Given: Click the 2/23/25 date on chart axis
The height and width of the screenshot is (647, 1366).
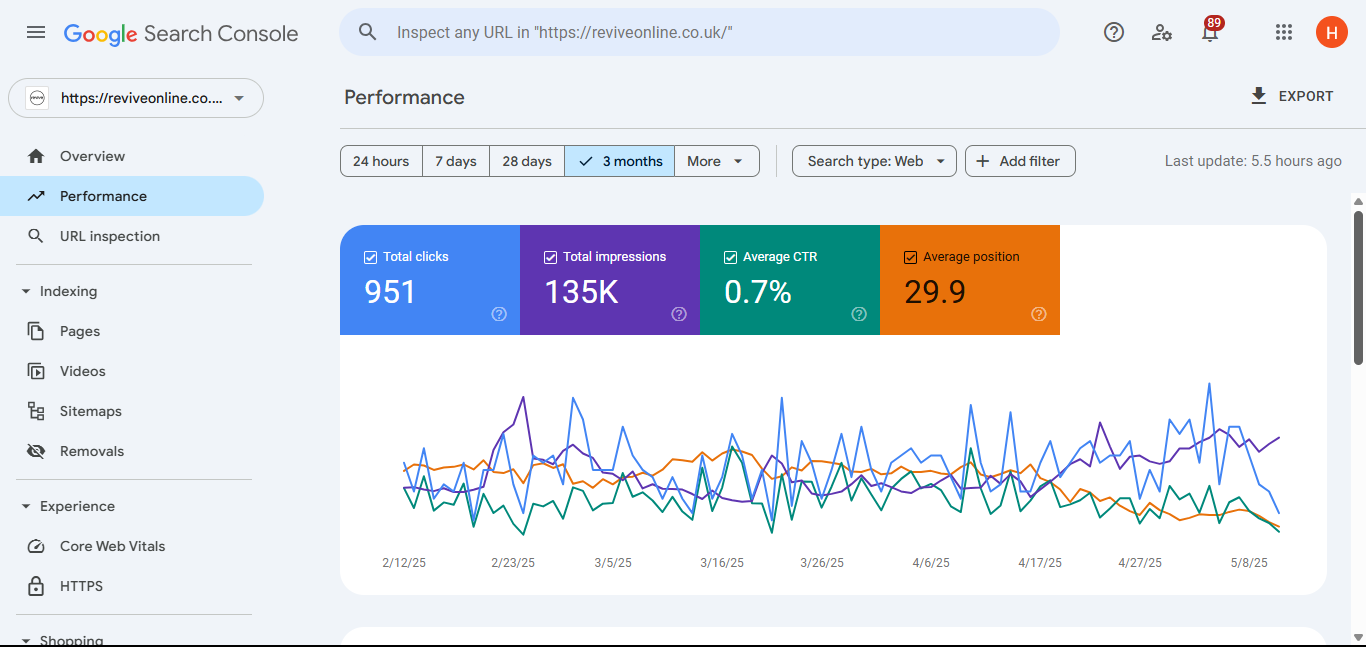Looking at the screenshot, I should tap(513, 563).
